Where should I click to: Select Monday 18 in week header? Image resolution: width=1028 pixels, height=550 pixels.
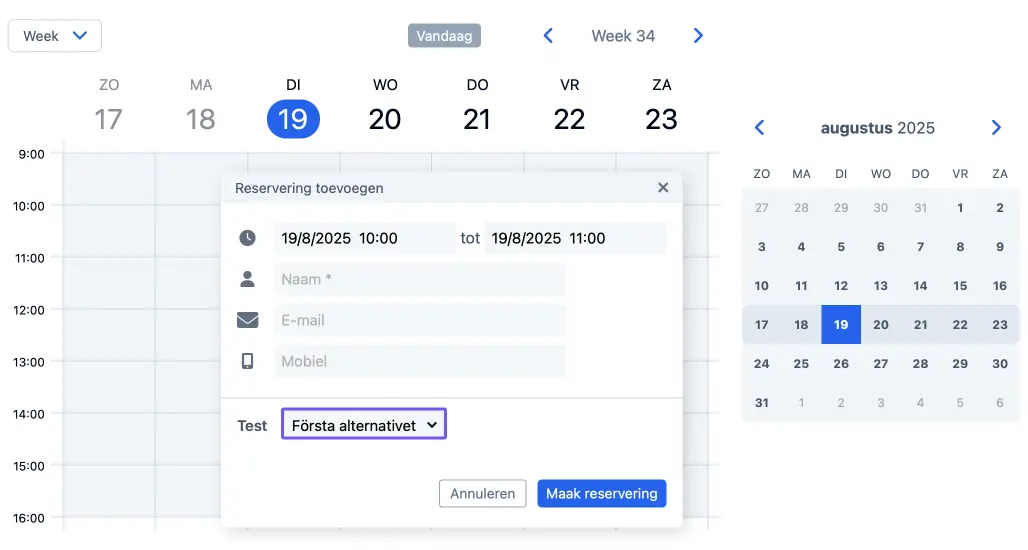pyautogui.click(x=201, y=119)
